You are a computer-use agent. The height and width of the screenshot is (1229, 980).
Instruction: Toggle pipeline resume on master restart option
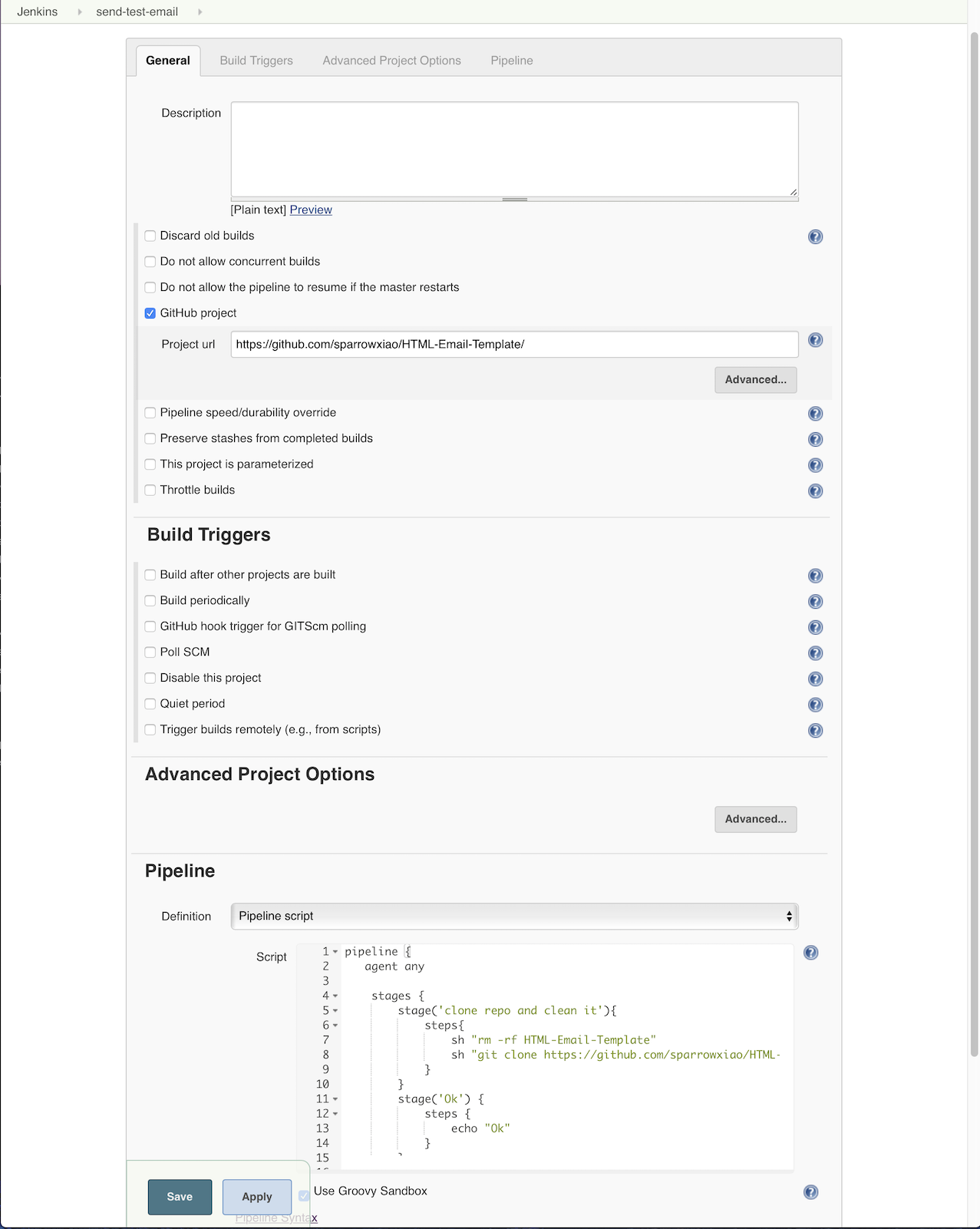[x=150, y=287]
